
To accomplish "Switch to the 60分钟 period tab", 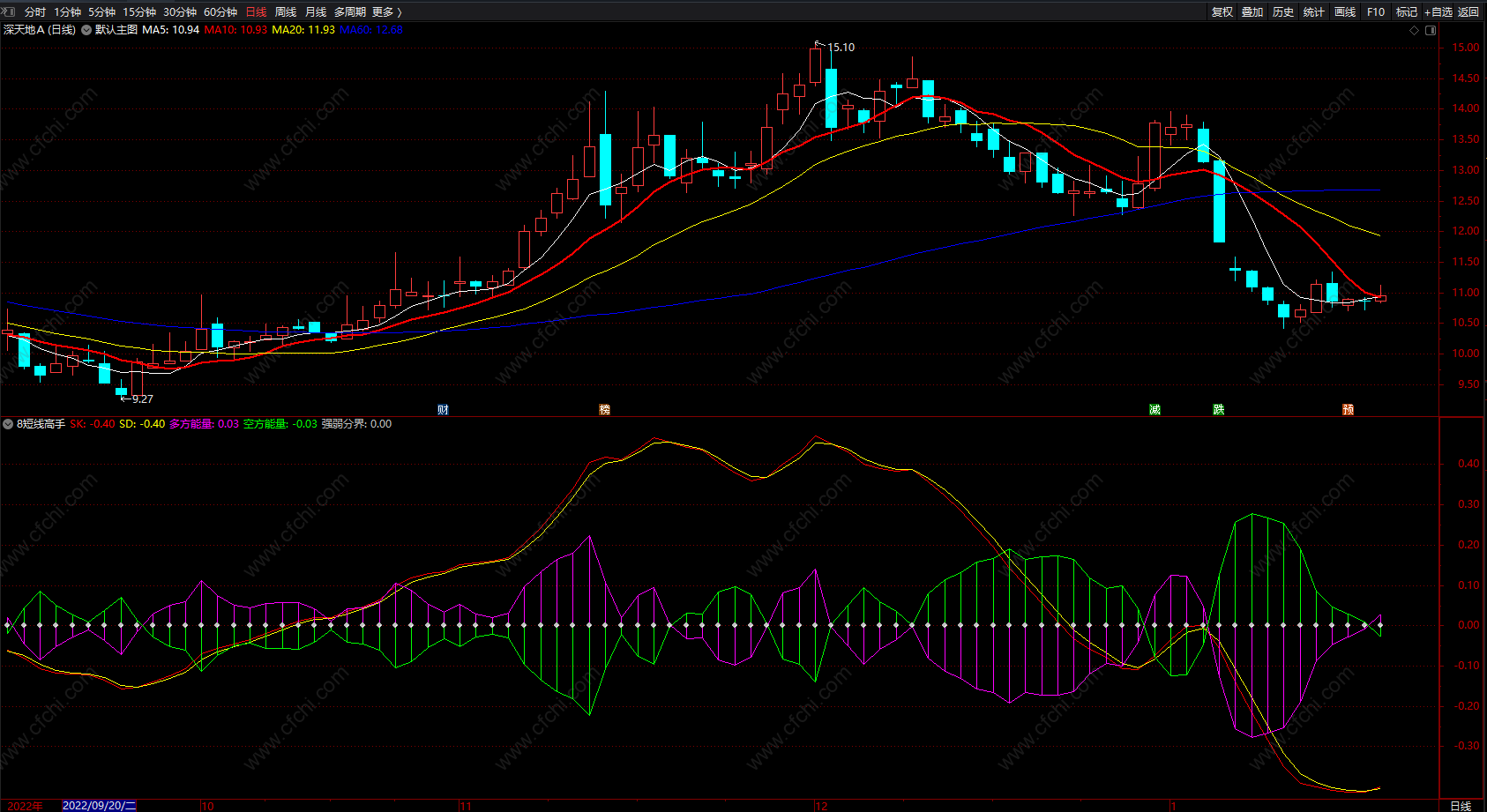I will point(220,12).
